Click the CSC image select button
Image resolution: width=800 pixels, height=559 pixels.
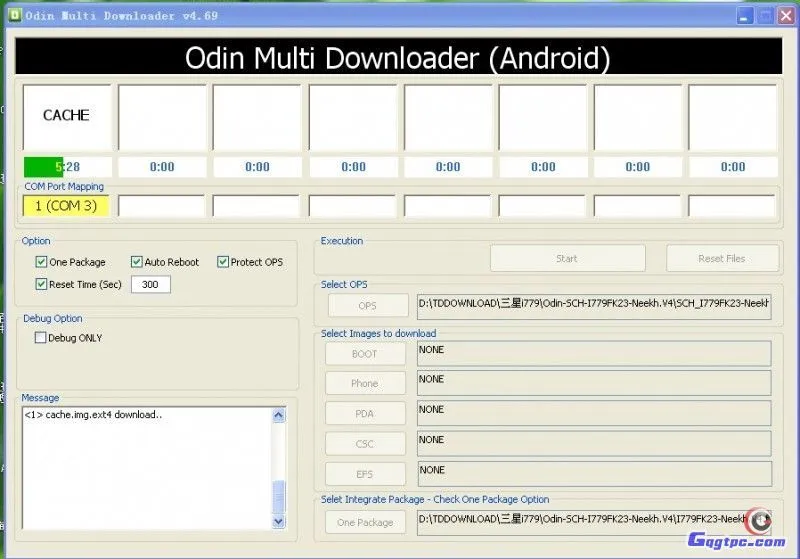coord(365,443)
